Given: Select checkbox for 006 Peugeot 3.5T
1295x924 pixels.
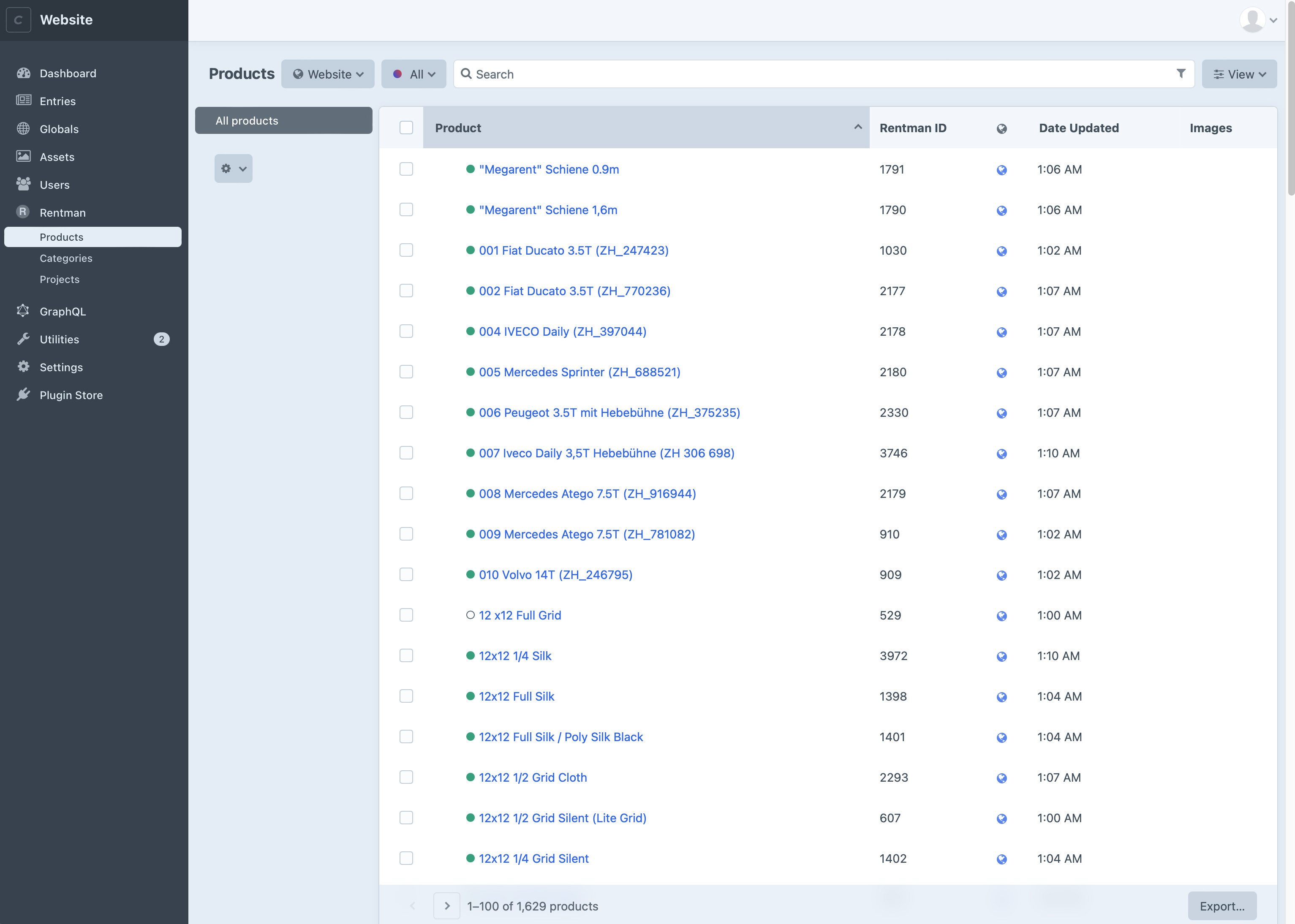Looking at the screenshot, I should coord(406,412).
